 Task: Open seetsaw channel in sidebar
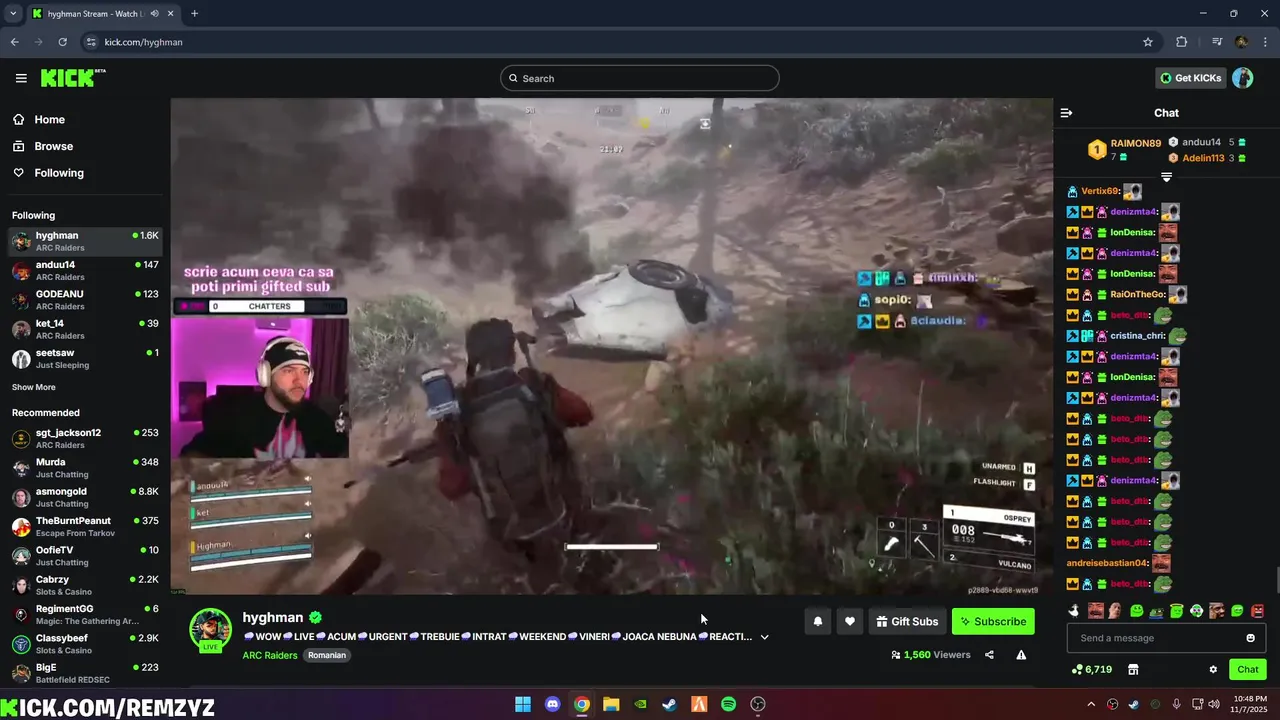click(x=85, y=358)
